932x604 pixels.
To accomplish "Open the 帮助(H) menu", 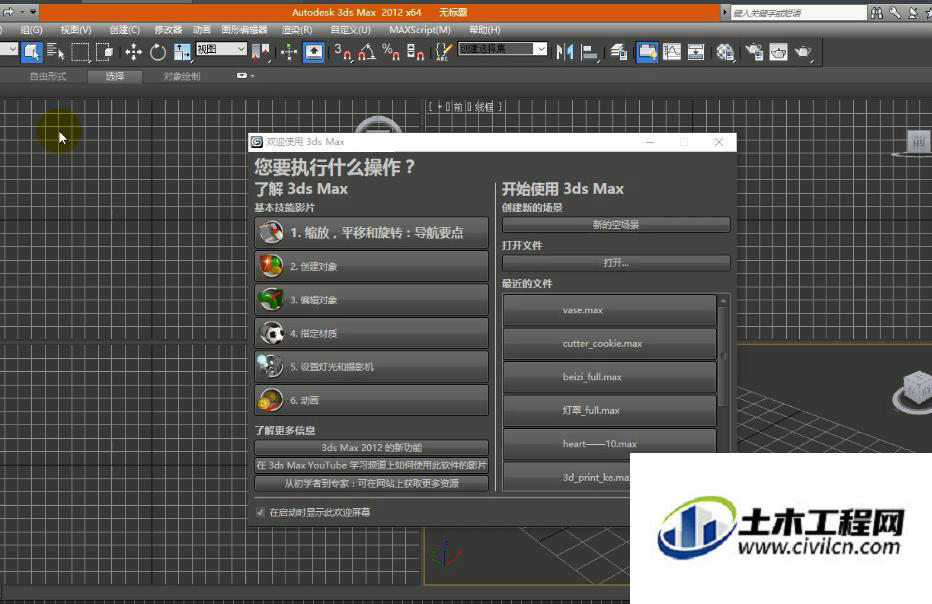I will (484, 30).
